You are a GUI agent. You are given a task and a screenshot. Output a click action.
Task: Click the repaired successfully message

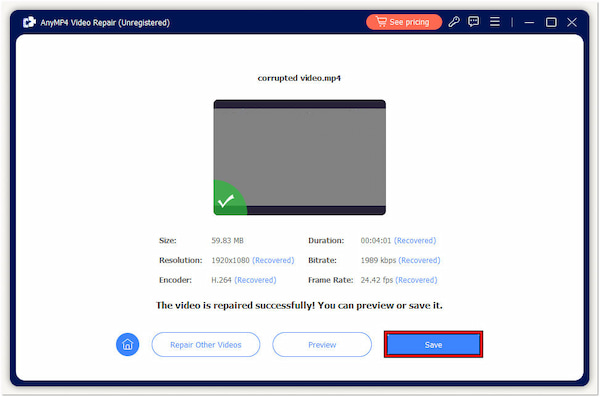(299, 306)
